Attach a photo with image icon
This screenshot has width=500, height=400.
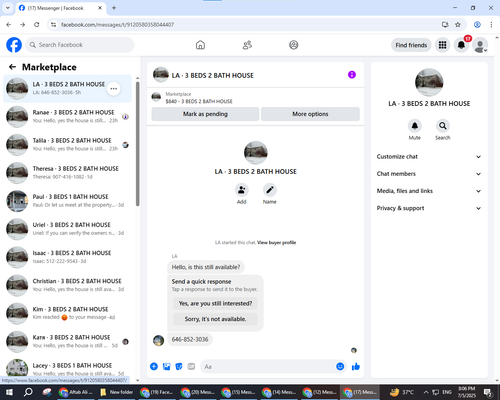point(166,367)
